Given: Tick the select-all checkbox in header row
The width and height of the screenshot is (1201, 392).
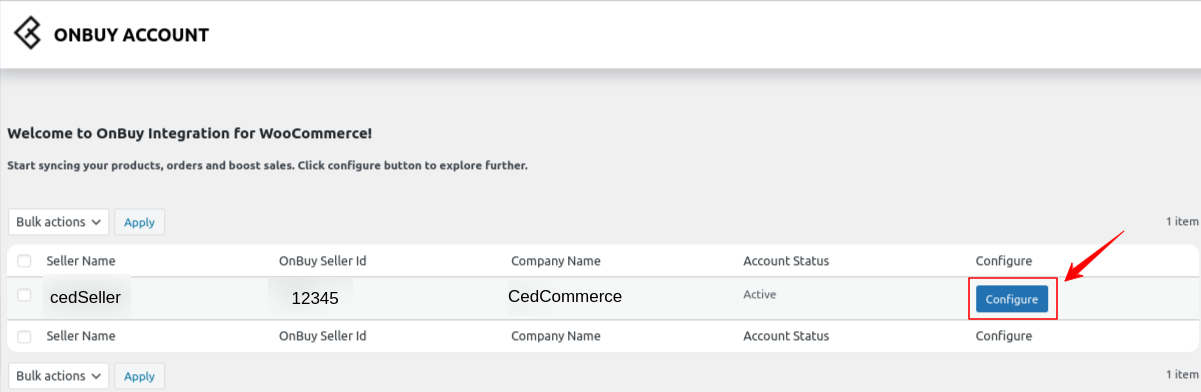Looking at the screenshot, I should pyautogui.click(x=24, y=261).
